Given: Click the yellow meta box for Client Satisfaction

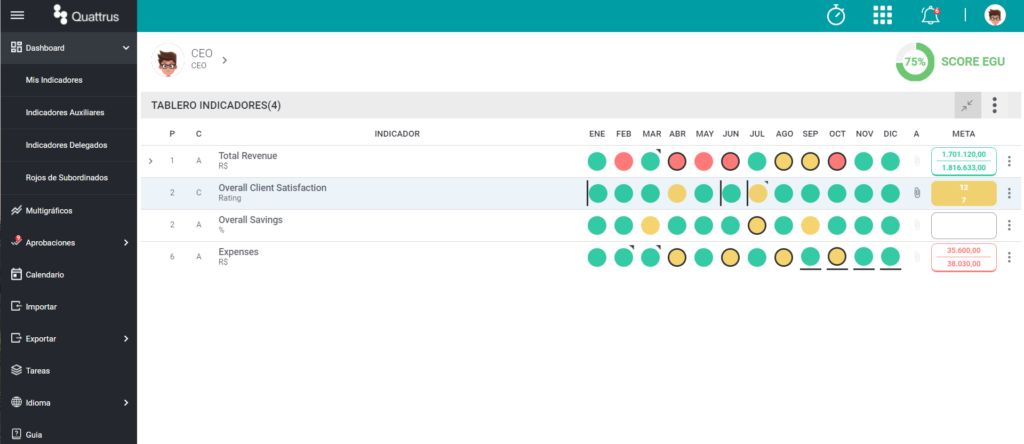Looking at the screenshot, I should pos(963,193).
